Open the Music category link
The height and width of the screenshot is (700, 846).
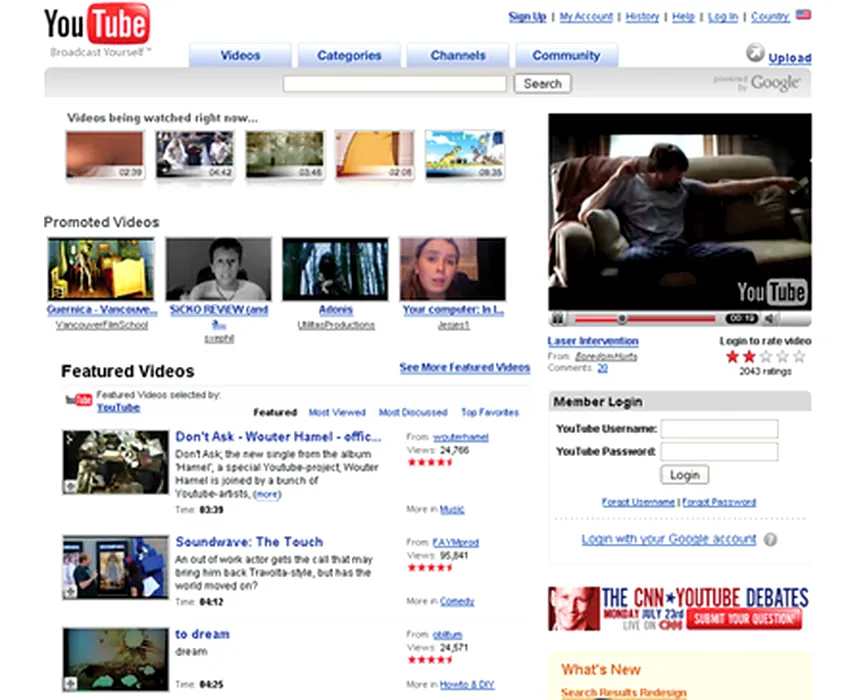(x=452, y=509)
